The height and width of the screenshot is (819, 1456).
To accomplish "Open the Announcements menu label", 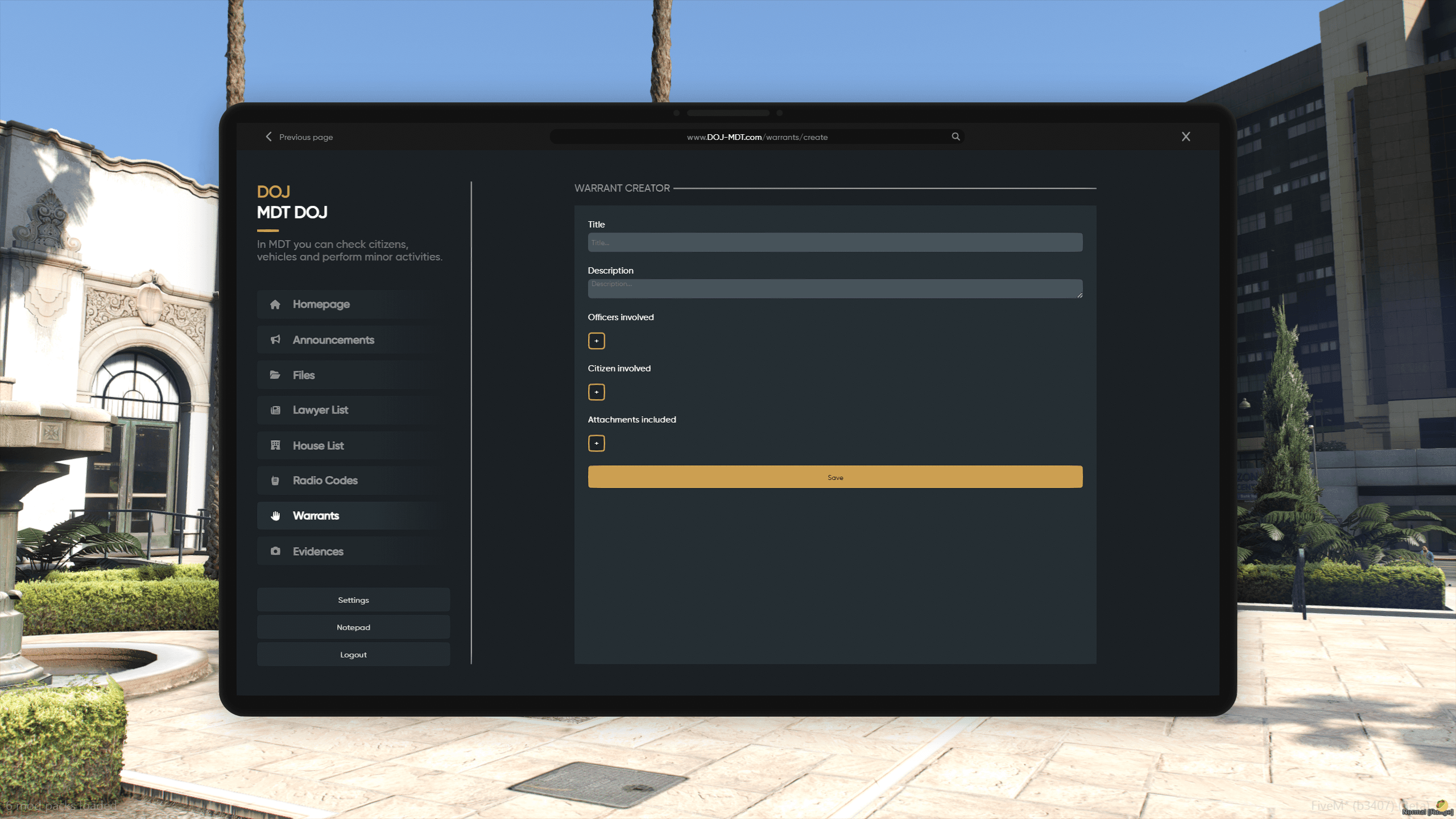I will pyautogui.click(x=333, y=340).
